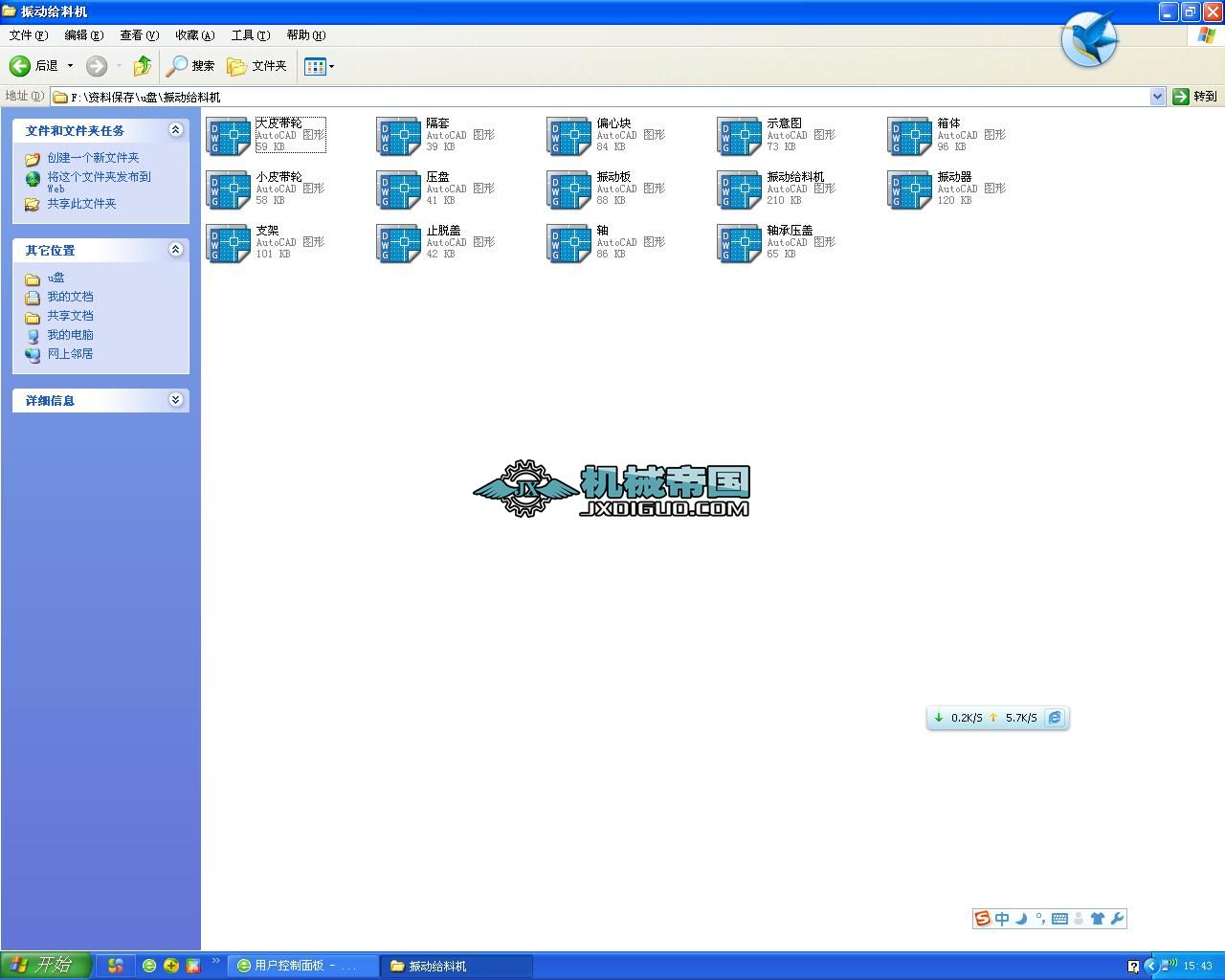The width and height of the screenshot is (1225, 980).
Task: Open 我的电脑 from other places
Action: [x=70, y=335]
